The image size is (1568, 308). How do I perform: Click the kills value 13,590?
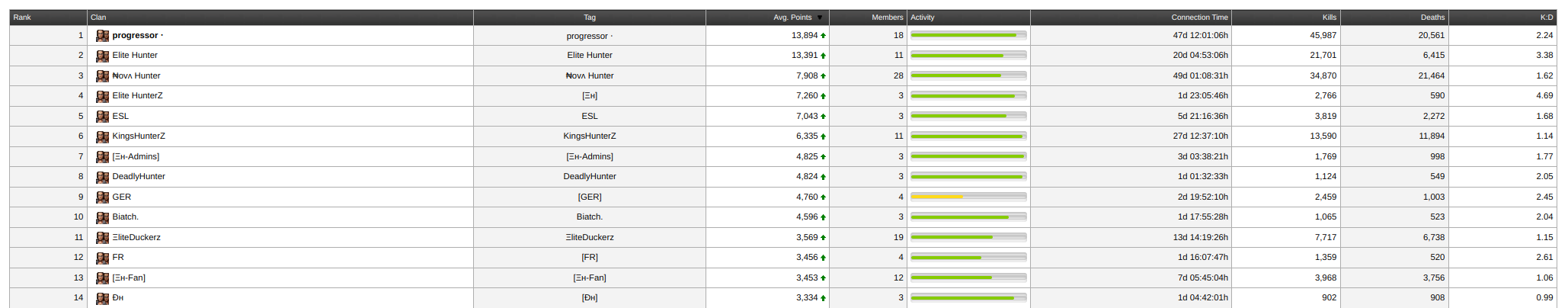click(1323, 136)
